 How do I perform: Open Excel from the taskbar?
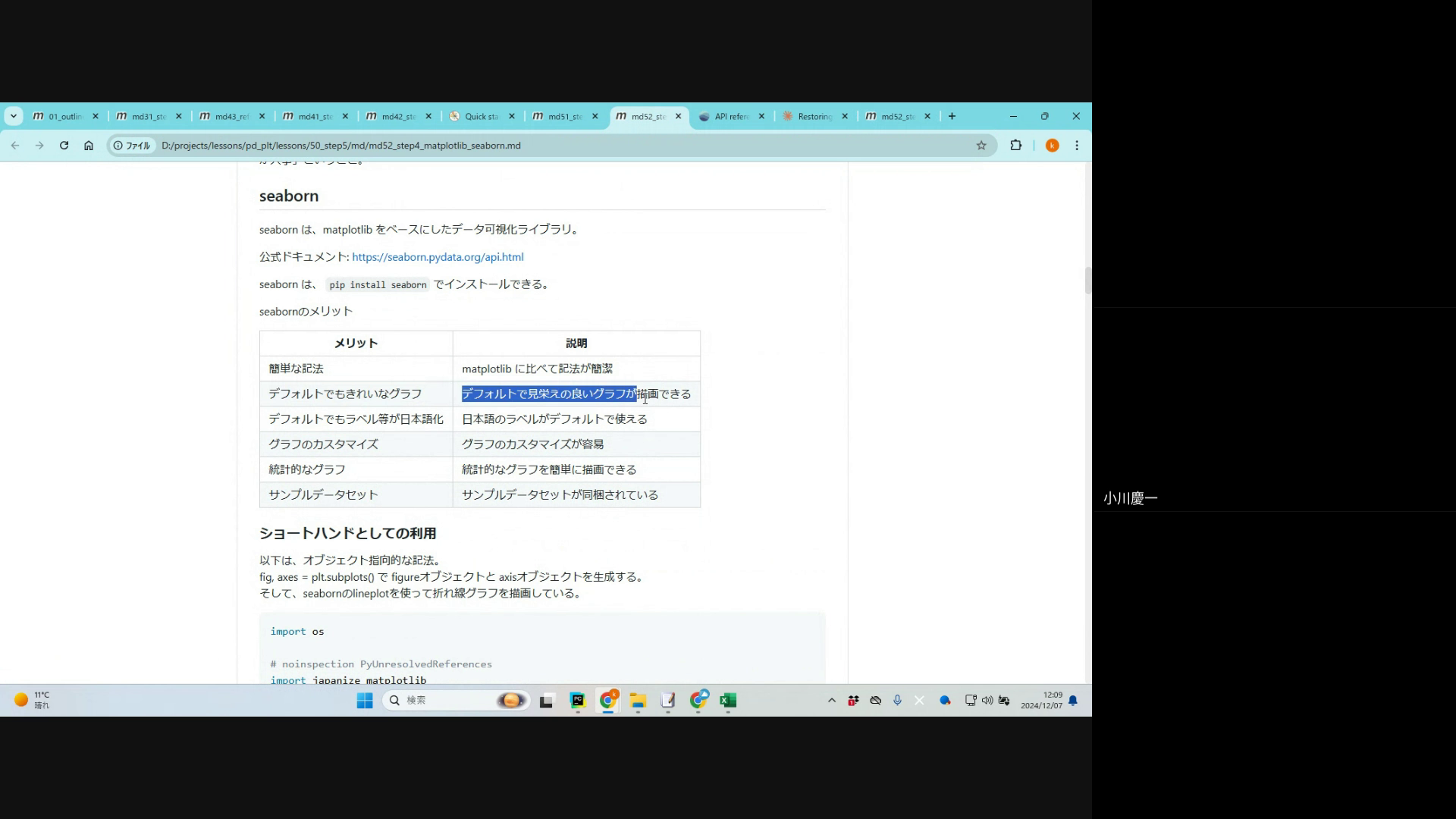(728, 701)
